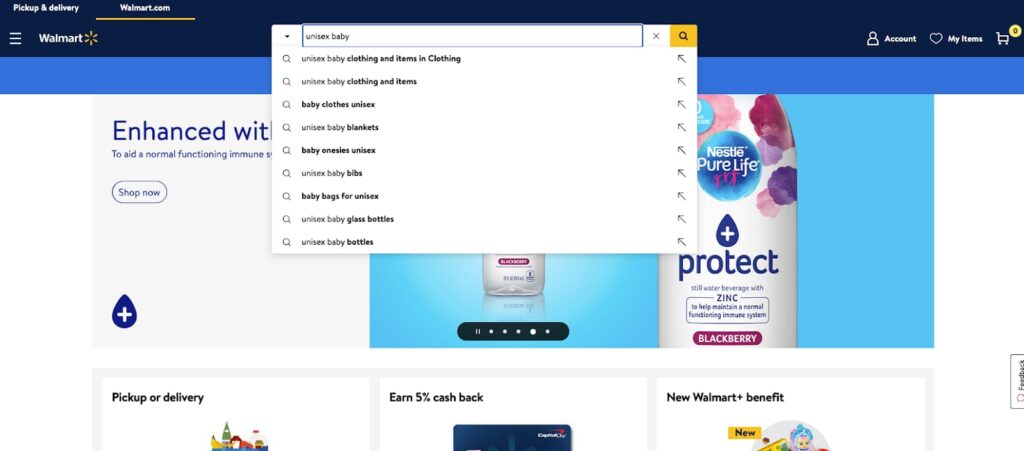Select suggestion 'unisex baby bibs'
The image size is (1024, 451).
[484, 173]
